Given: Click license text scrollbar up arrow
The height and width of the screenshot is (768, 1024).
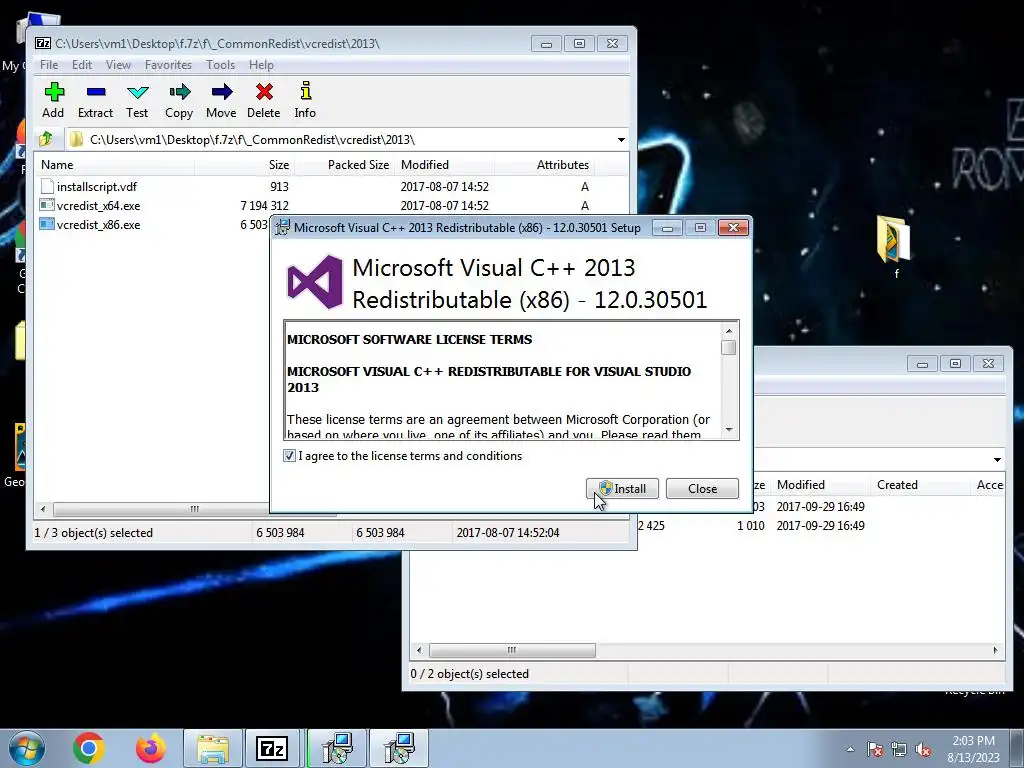Looking at the screenshot, I should (x=729, y=330).
